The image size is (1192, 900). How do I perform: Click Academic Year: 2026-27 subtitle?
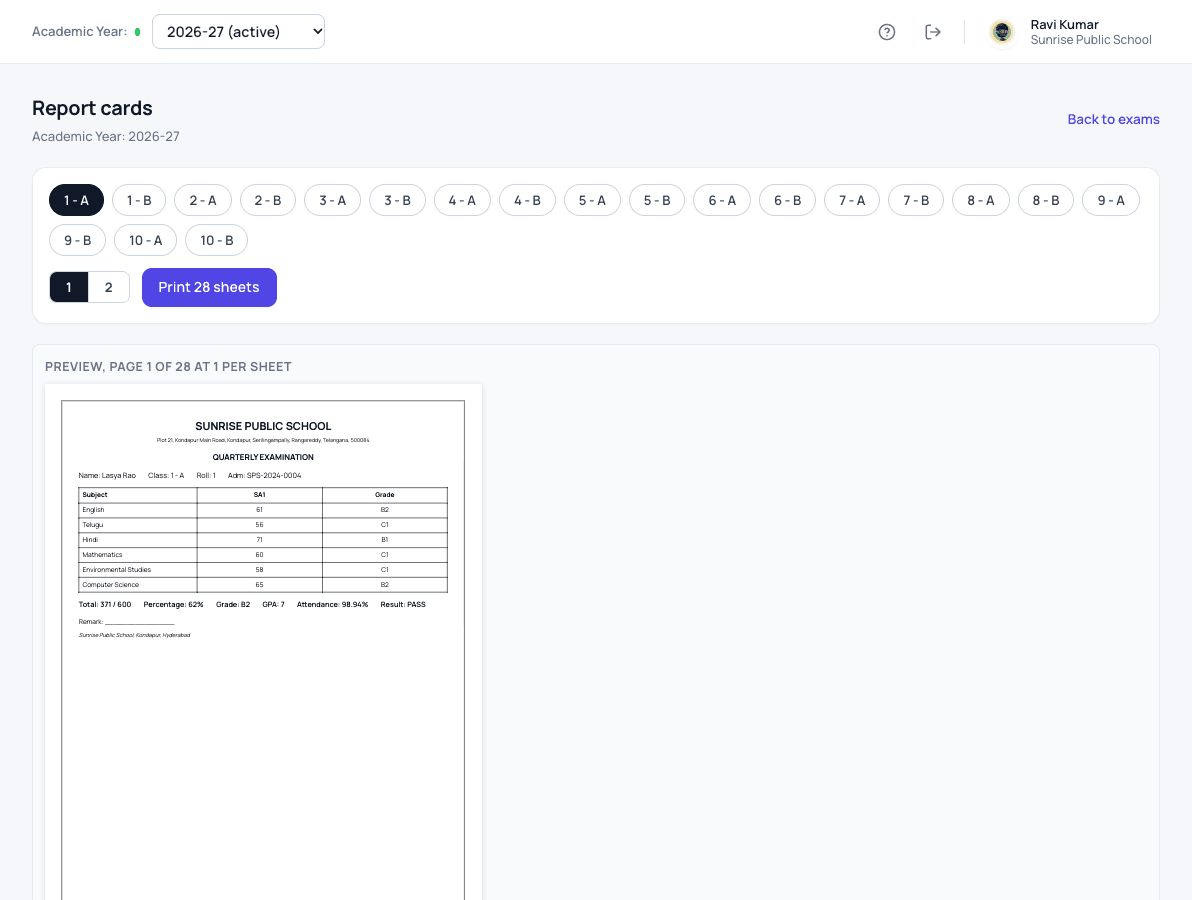pyautogui.click(x=106, y=137)
